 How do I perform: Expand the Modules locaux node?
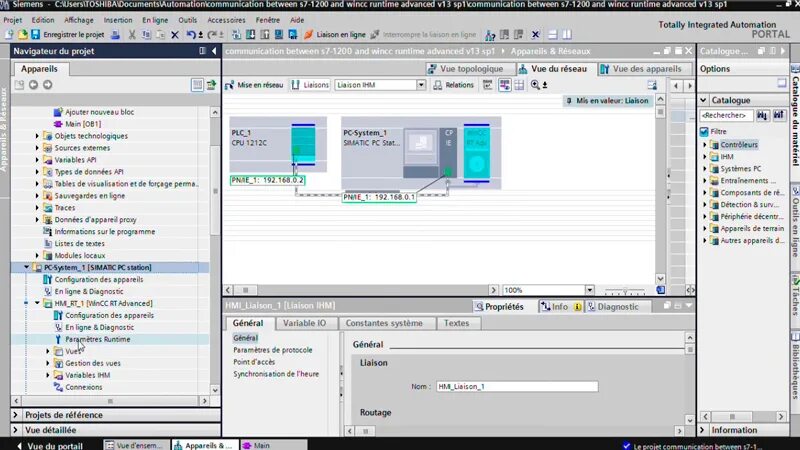[37, 256]
